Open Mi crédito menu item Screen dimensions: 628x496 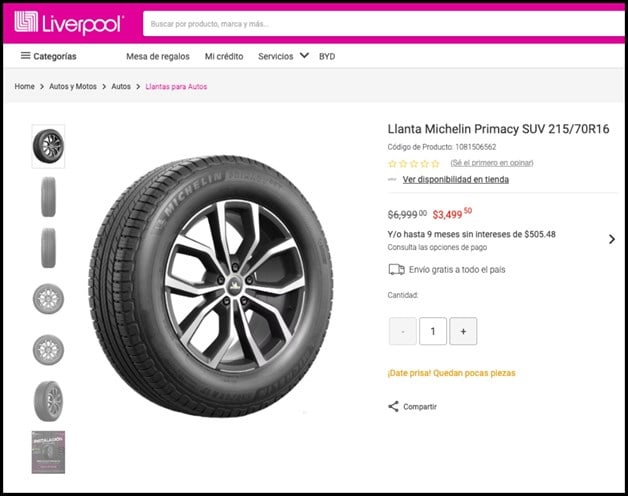224,56
